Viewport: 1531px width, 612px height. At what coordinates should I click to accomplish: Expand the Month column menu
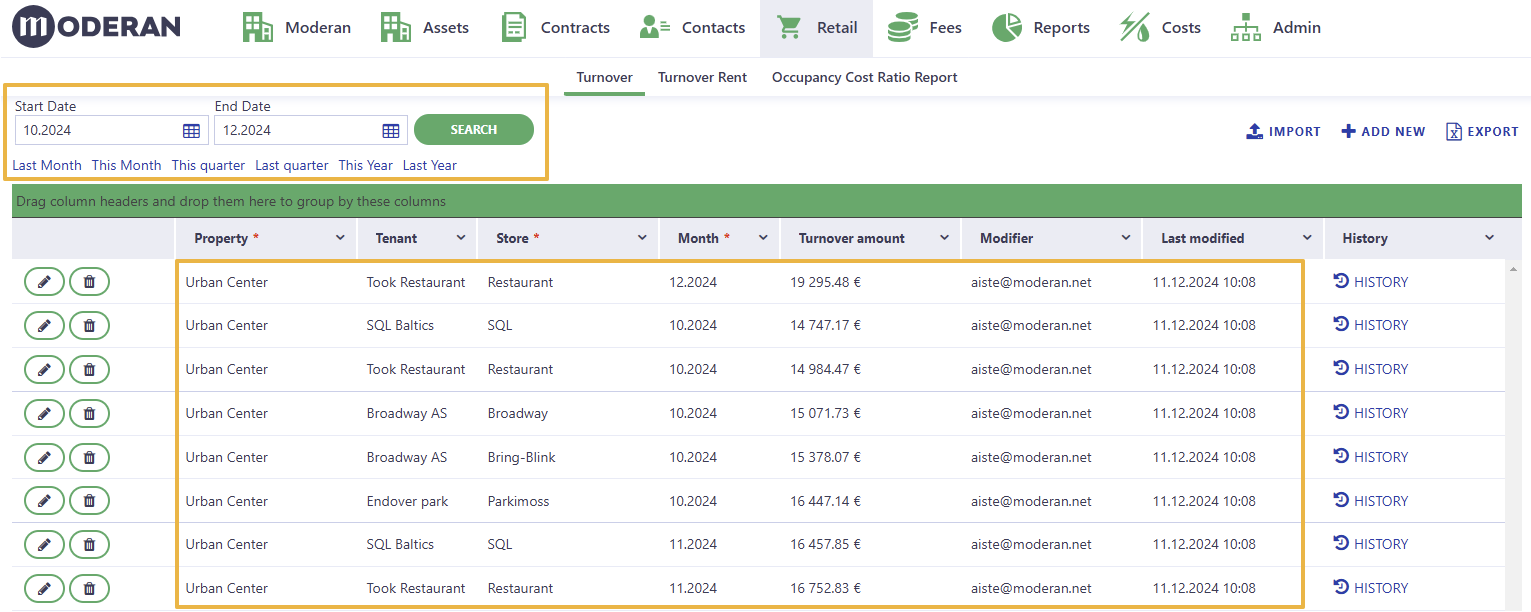click(x=763, y=238)
